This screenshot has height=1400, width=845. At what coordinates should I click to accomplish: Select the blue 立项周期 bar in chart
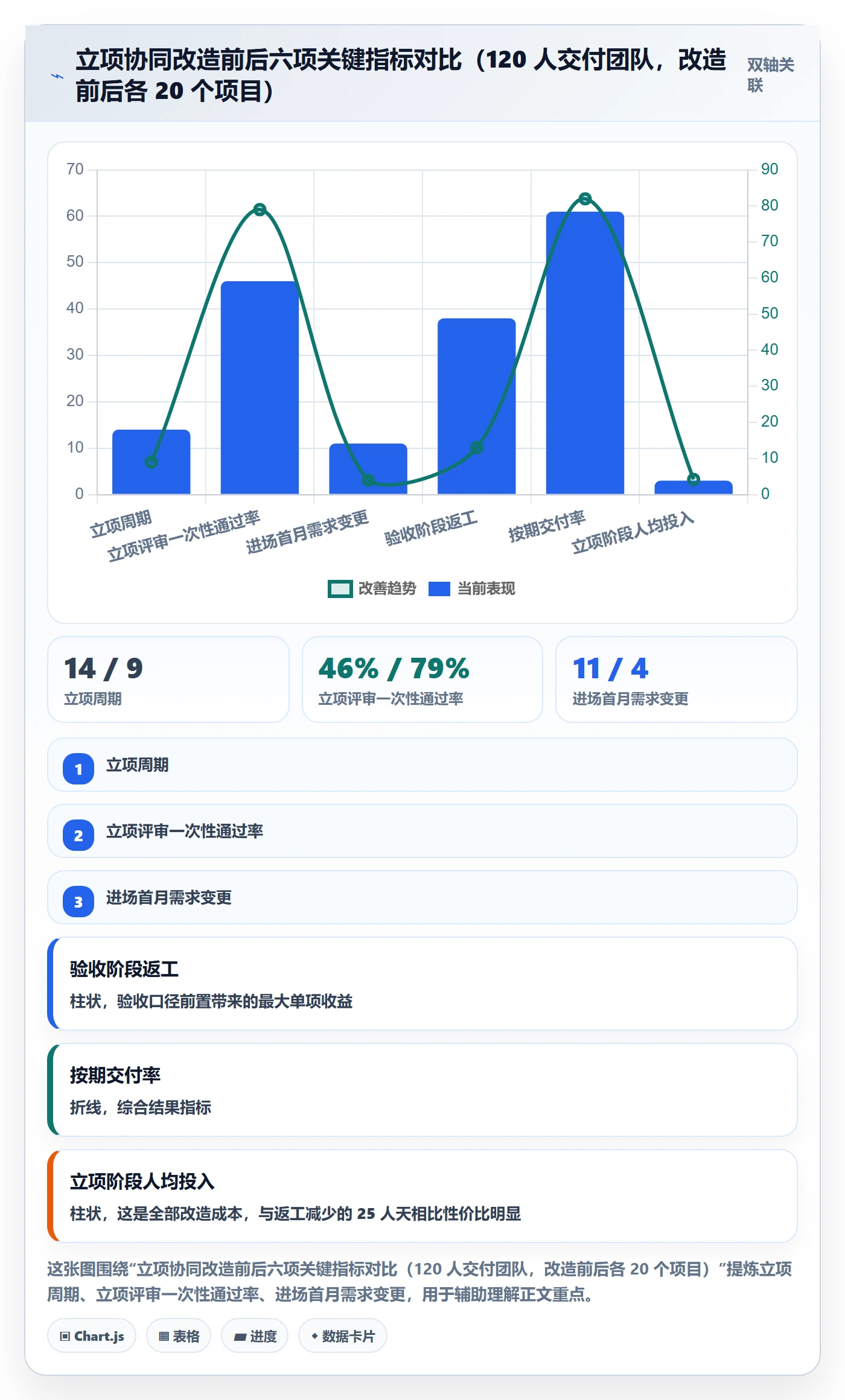[151, 462]
